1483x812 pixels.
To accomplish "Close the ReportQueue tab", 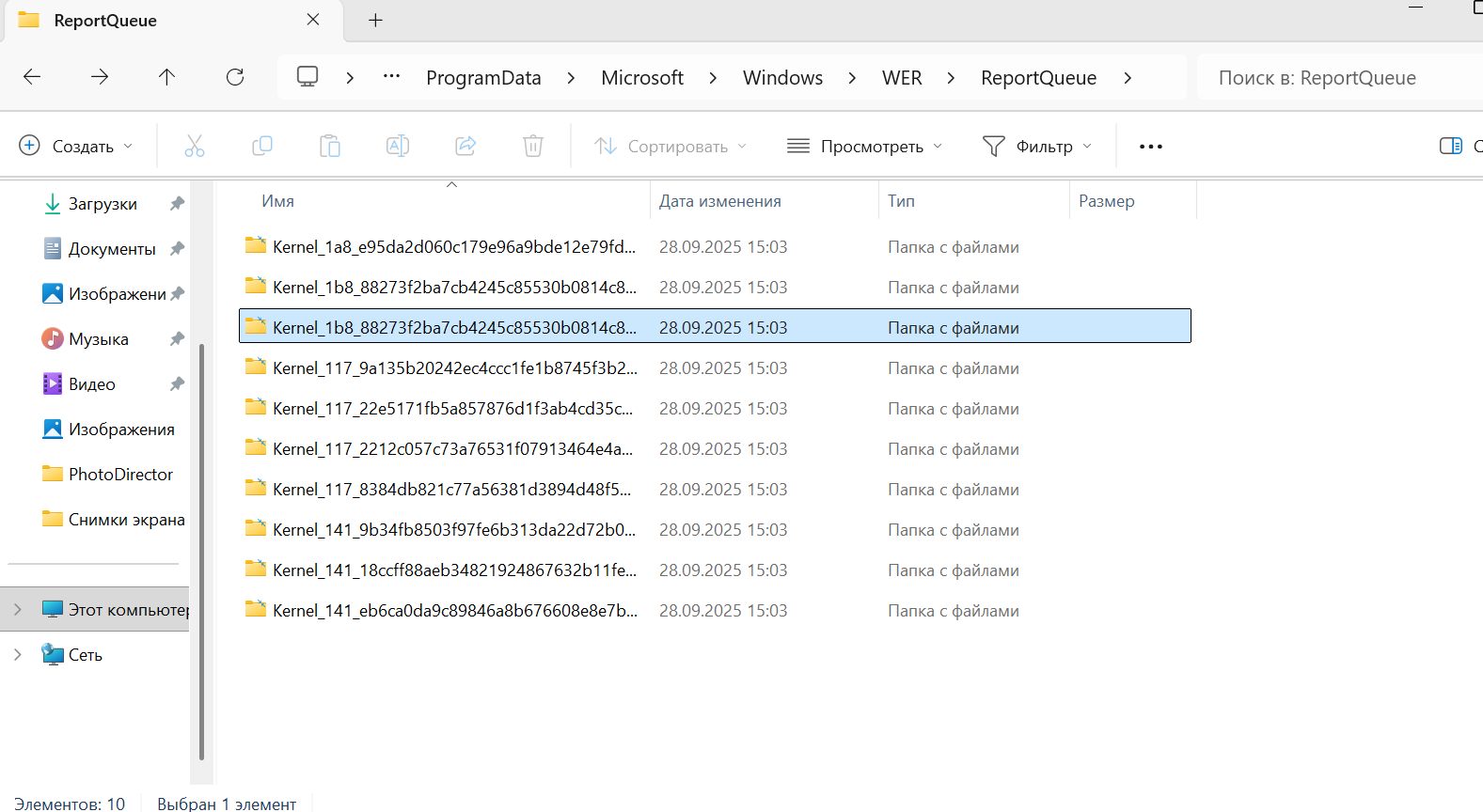I will pos(313,20).
